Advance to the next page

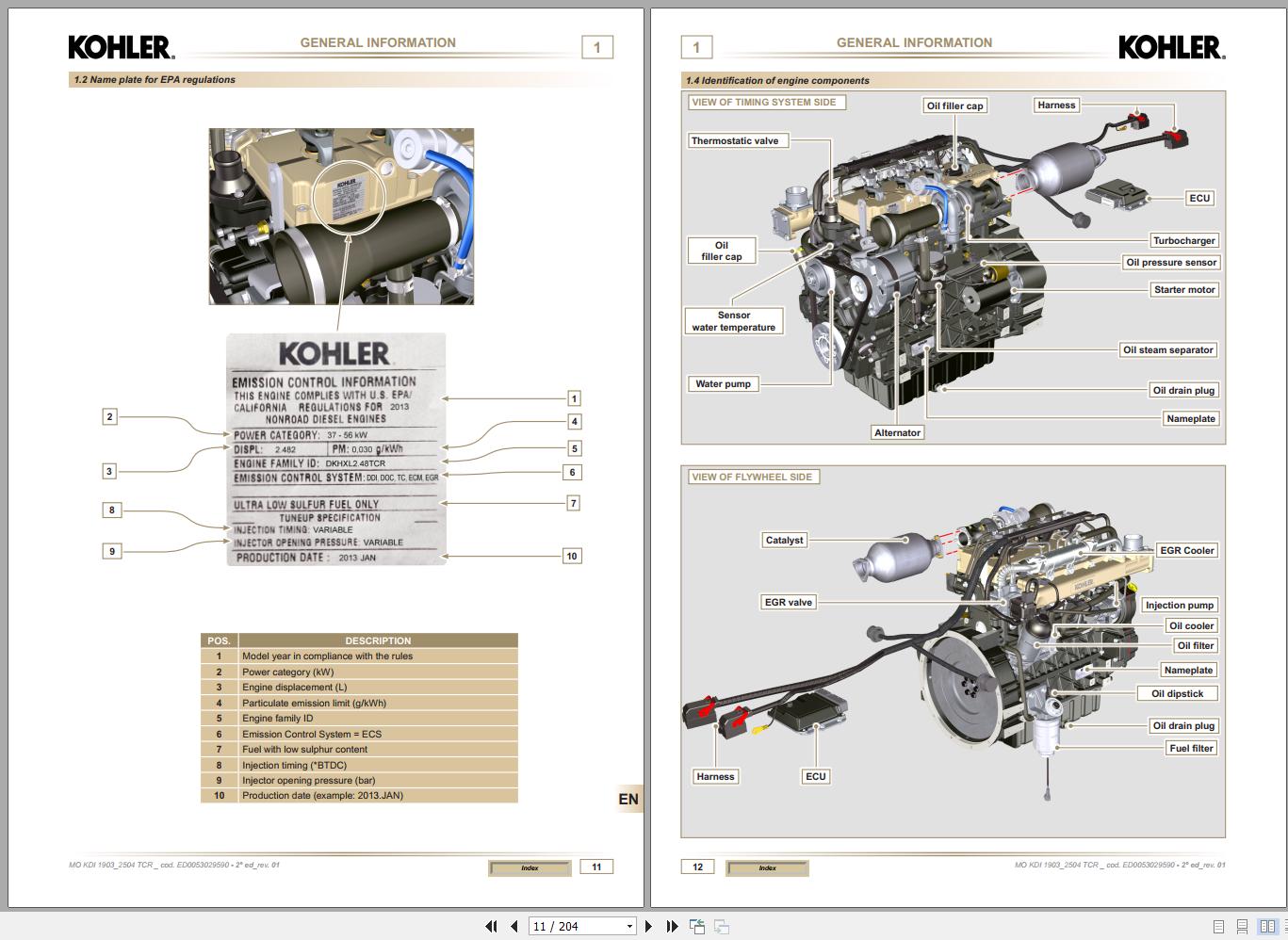click(648, 927)
